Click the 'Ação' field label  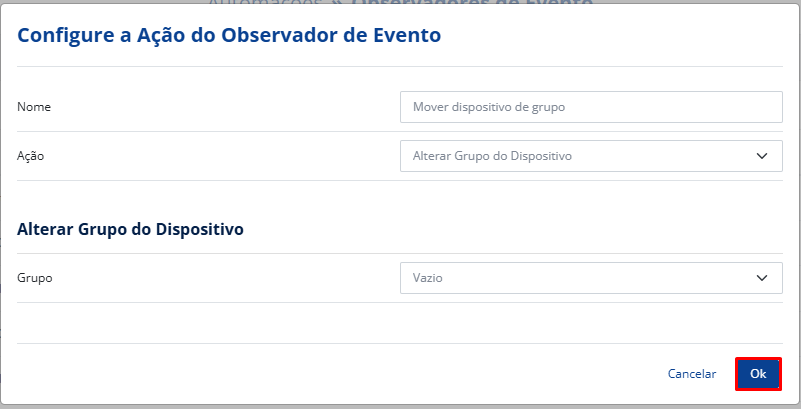tap(31, 156)
